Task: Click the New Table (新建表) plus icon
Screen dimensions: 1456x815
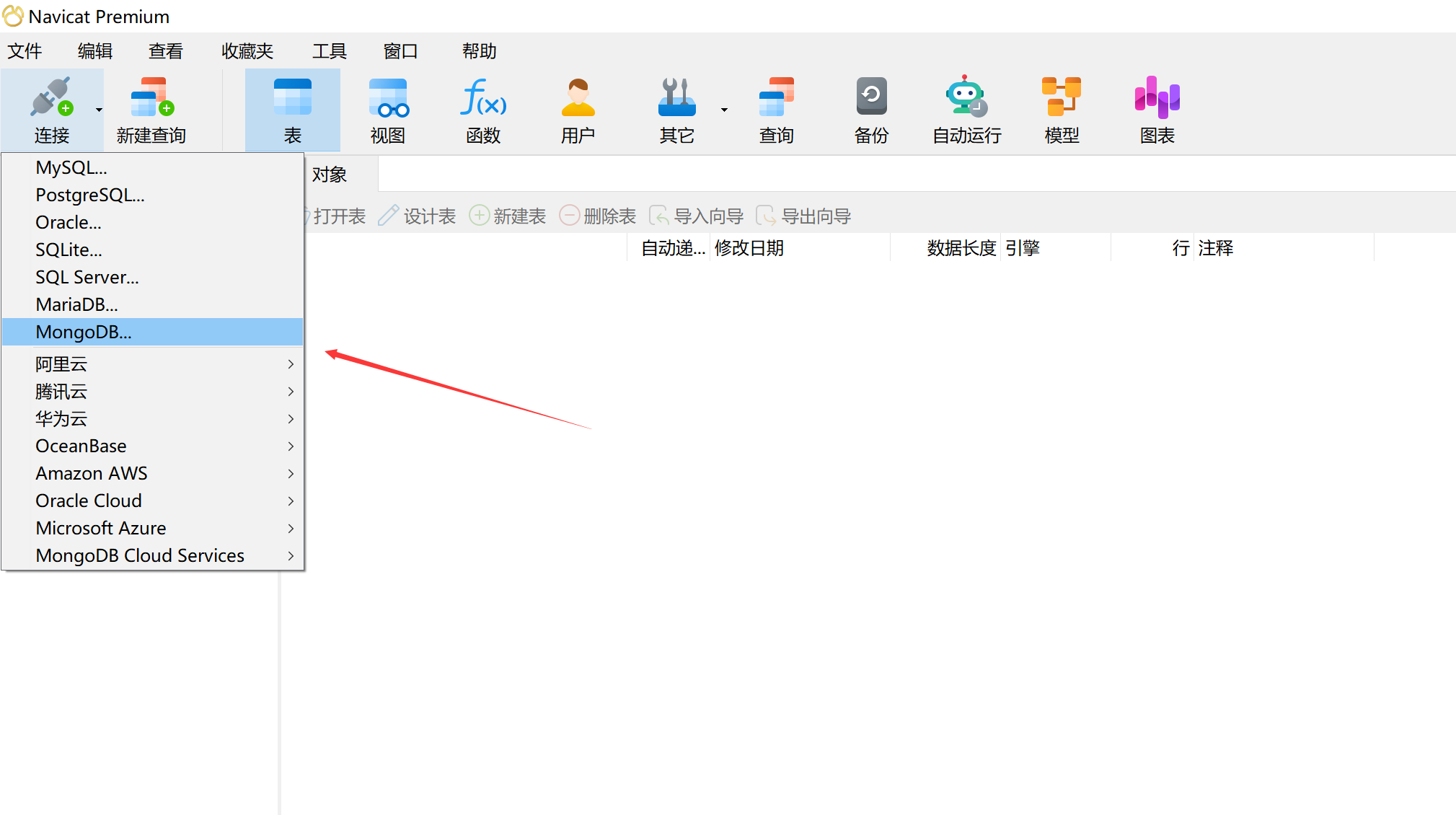Action: pyautogui.click(x=479, y=215)
